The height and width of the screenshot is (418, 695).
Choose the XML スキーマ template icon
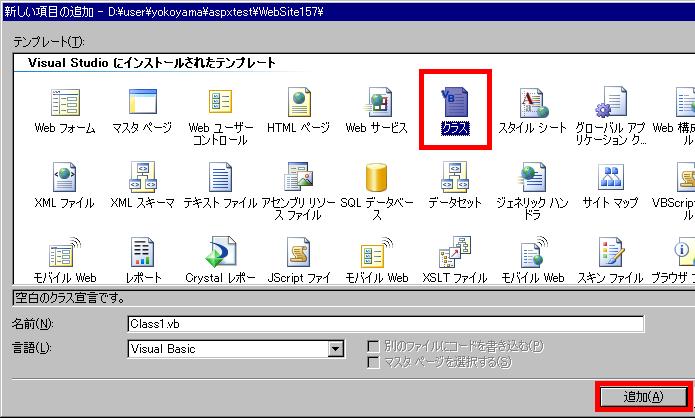(x=142, y=176)
